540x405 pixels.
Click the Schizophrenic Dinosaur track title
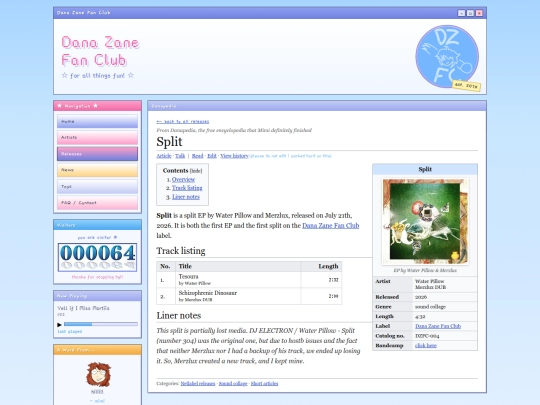pyautogui.click(x=208, y=293)
